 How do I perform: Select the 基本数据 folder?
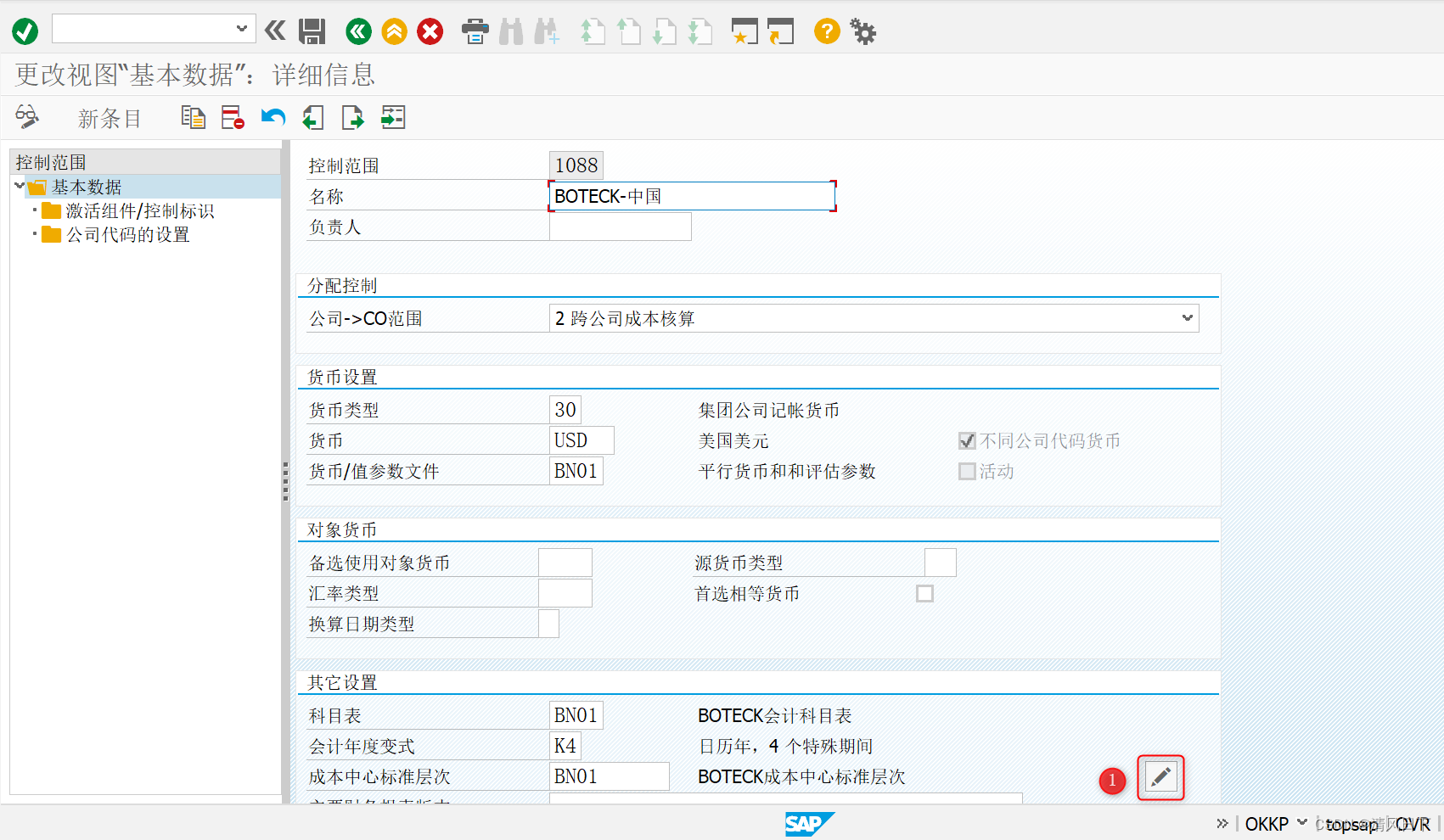pos(87,187)
